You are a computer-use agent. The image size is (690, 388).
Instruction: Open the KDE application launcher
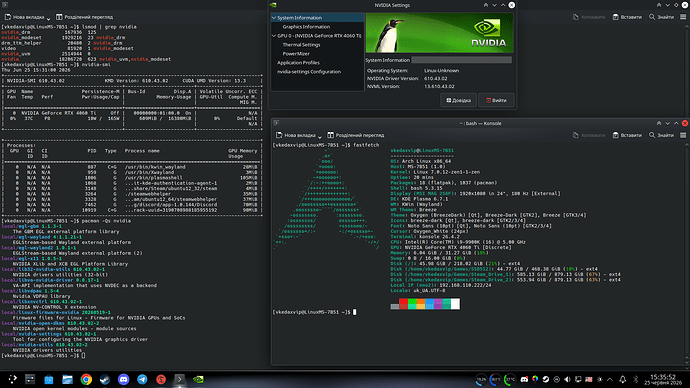(x=12, y=379)
